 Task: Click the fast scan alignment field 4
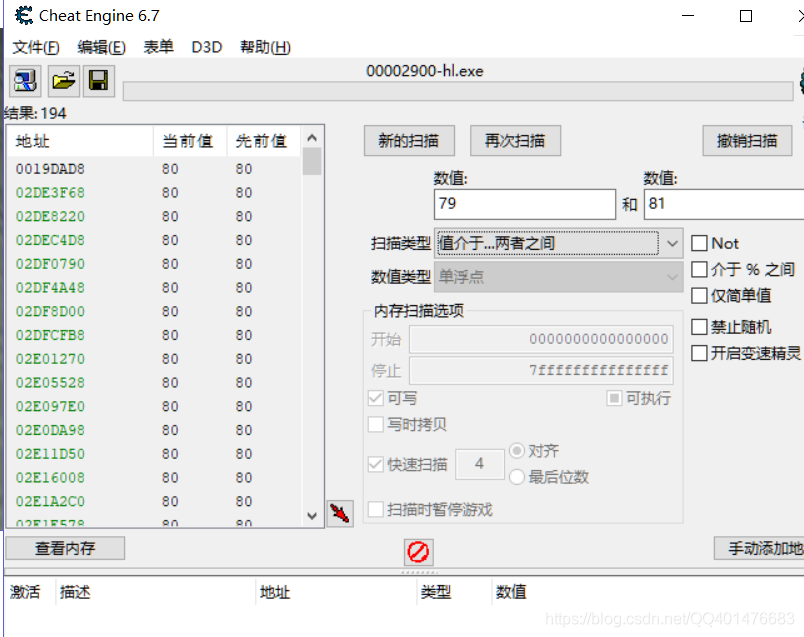click(479, 464)
